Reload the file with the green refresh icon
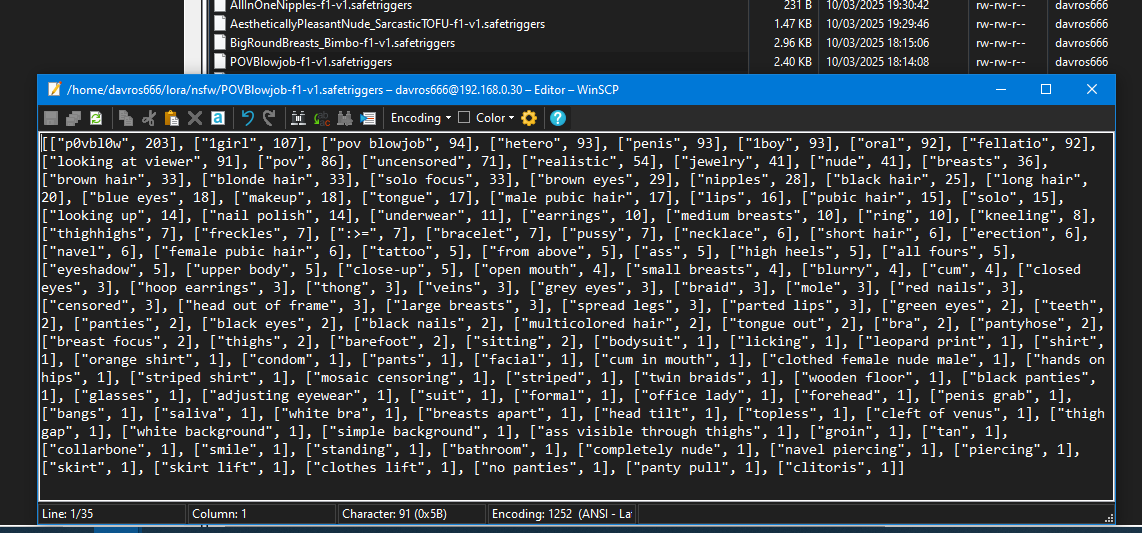The height and width of the screenshot is (533, 1142). (x=96, y=118)
